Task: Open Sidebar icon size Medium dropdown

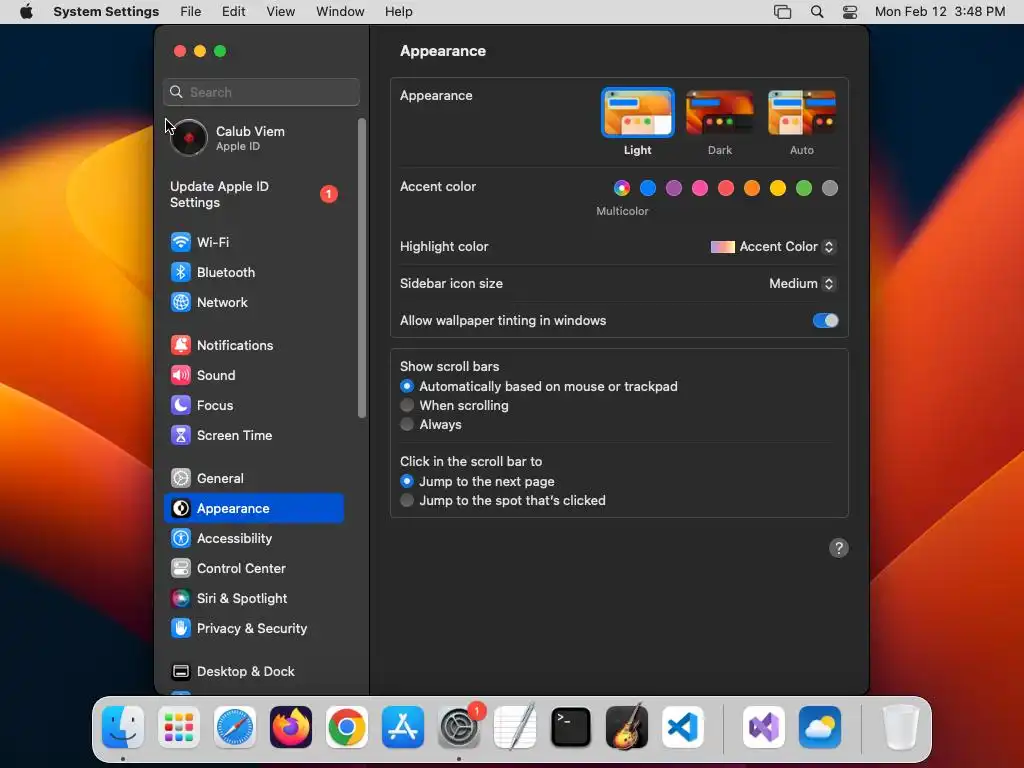Action: pos(803,283)
